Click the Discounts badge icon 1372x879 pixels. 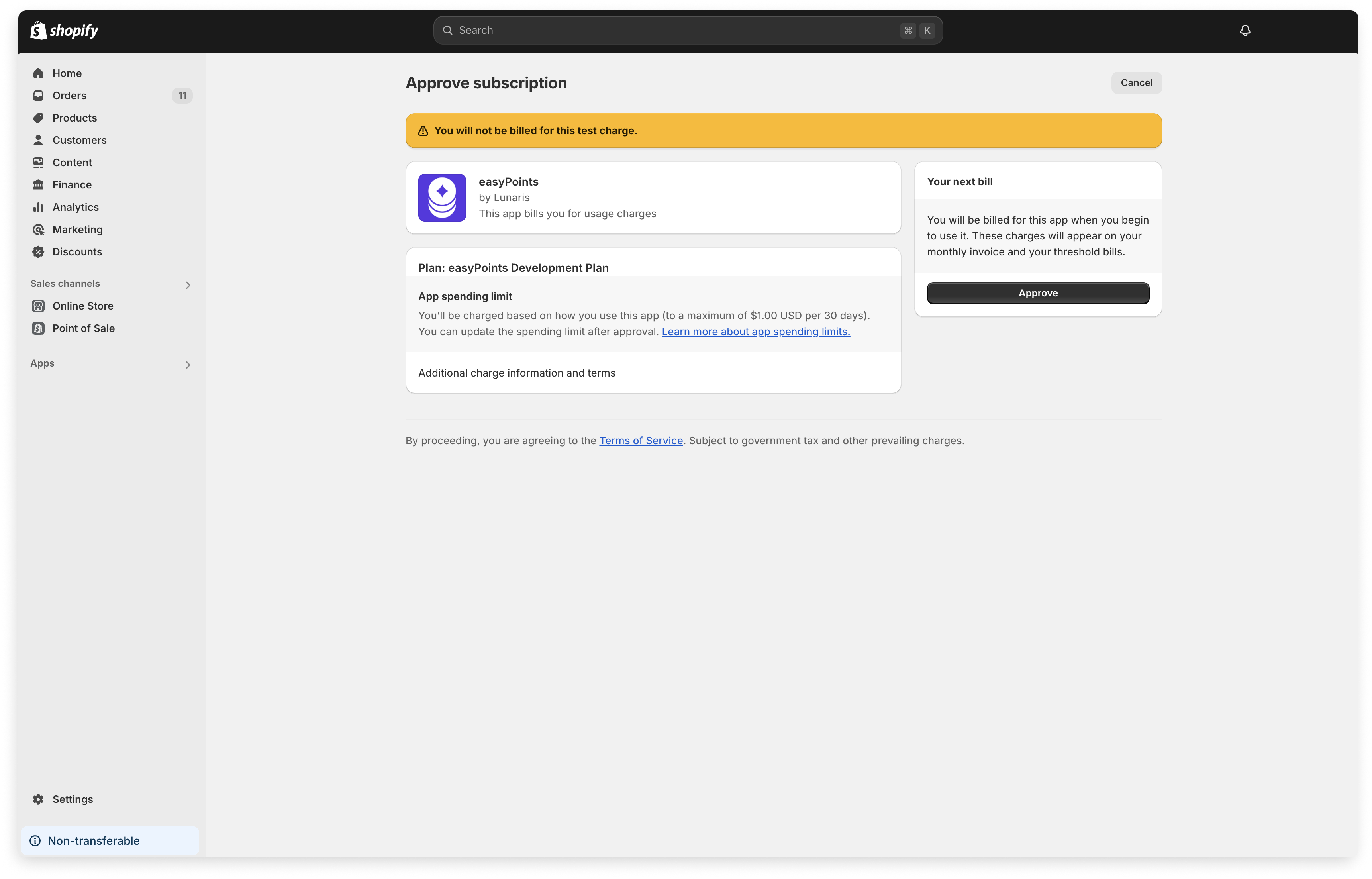click(x=38, y=252)
